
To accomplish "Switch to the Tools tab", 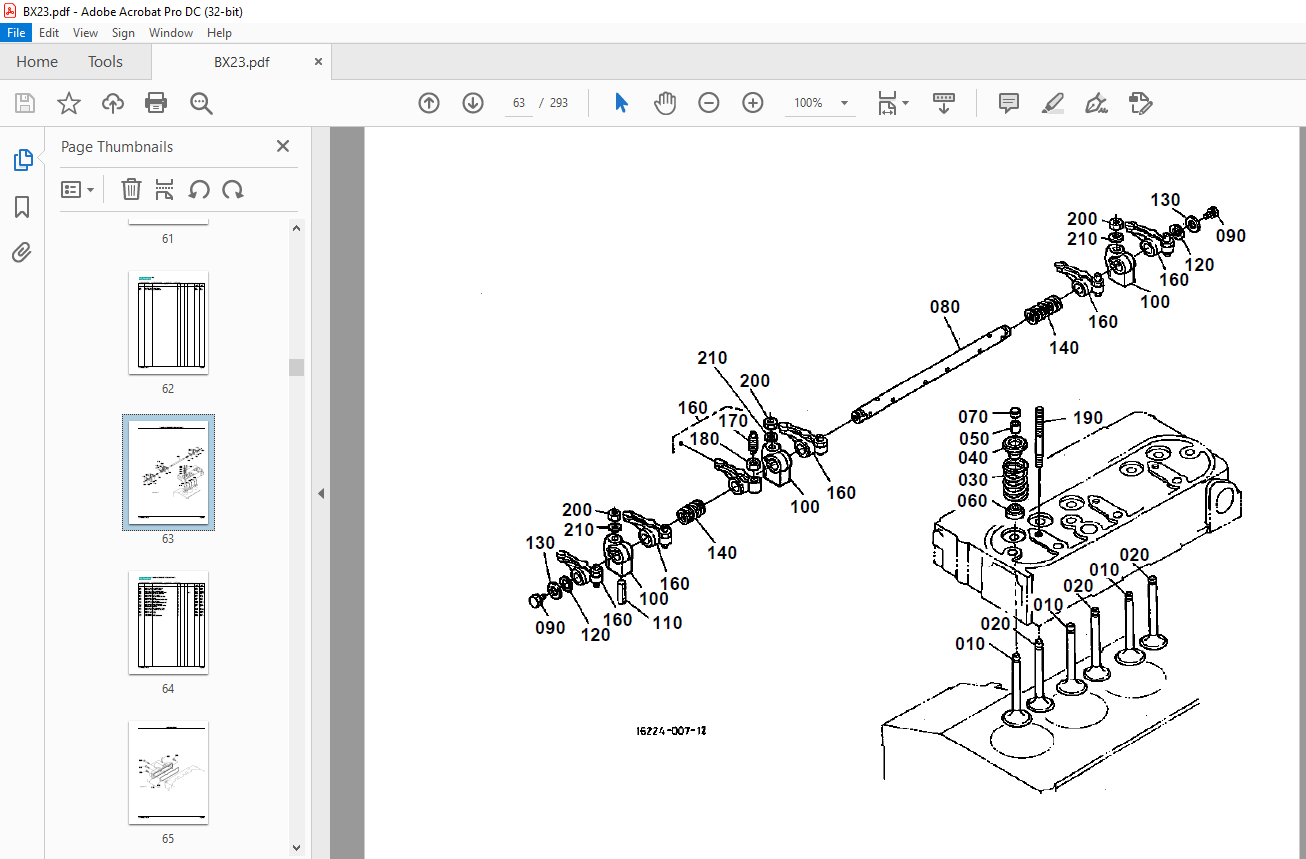I will click(x=105, y=62).
